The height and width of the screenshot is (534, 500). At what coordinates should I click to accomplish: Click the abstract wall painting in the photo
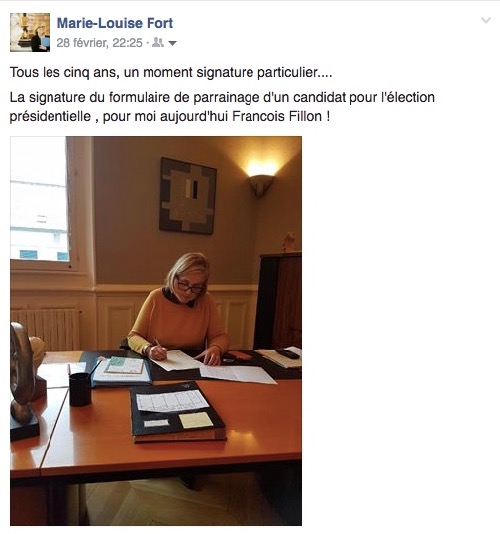tap(188, 195)
